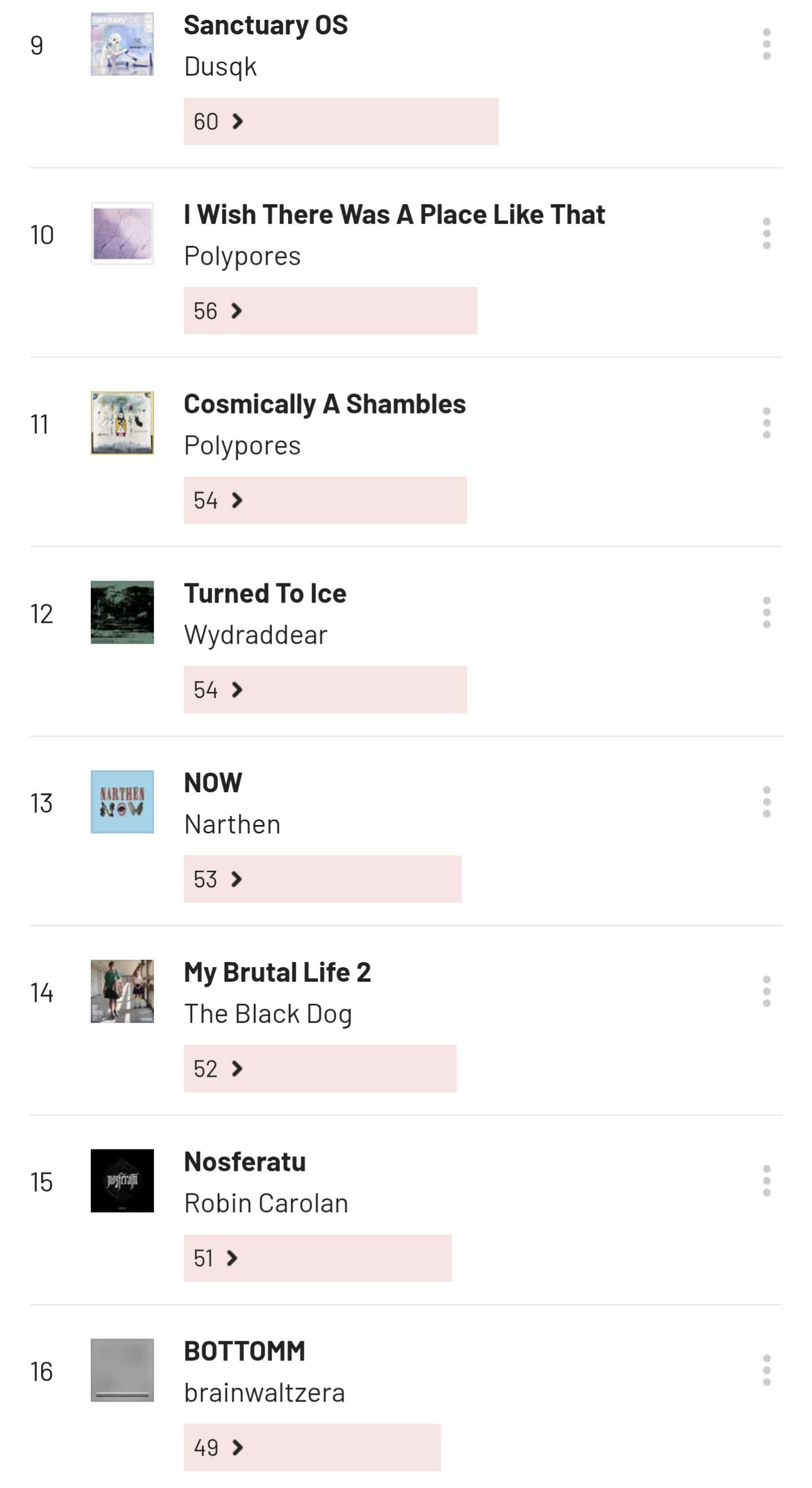The image size is (812, 1488).
Task: Open more options for Sanctuary OS
Action: tap(766, 44)
